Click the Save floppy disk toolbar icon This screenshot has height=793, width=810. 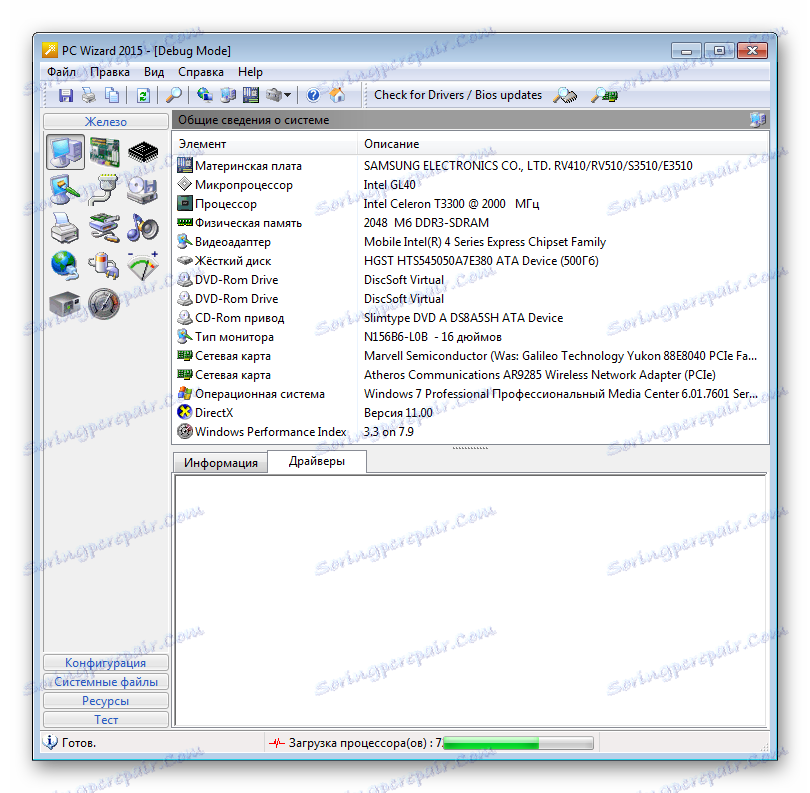pos(66,95)
